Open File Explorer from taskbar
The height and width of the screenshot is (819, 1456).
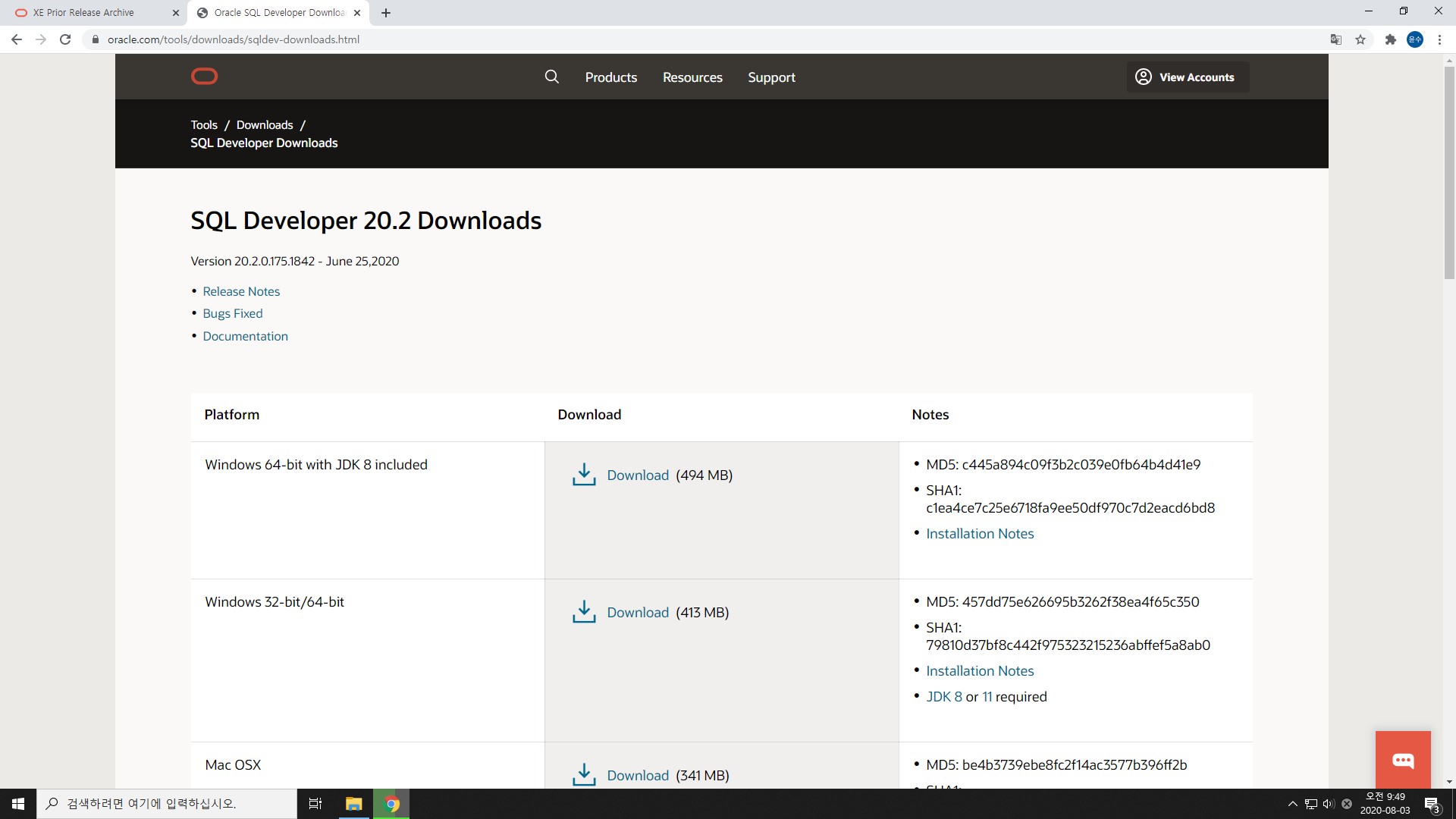353,804
